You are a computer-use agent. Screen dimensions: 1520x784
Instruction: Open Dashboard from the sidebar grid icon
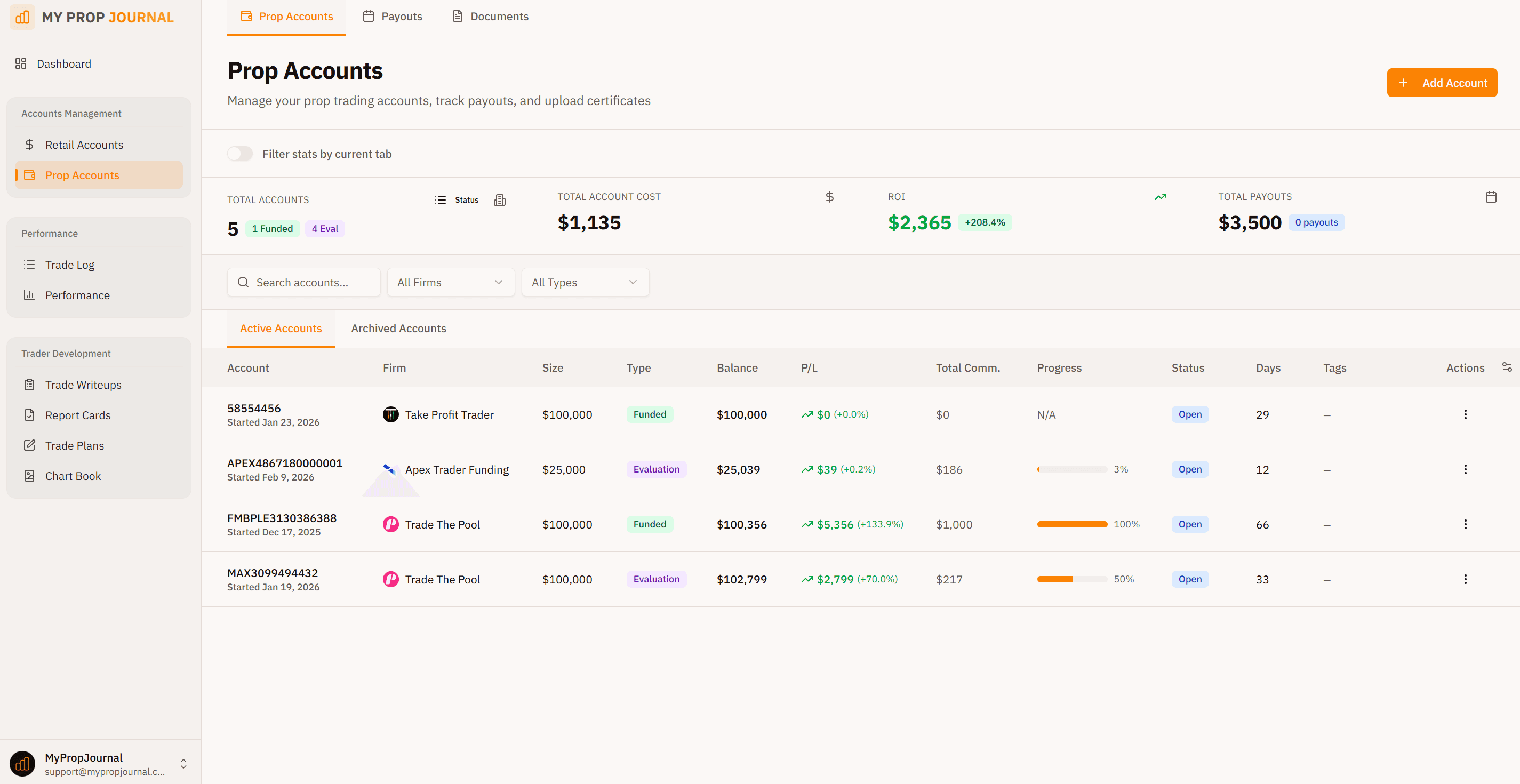21,63
